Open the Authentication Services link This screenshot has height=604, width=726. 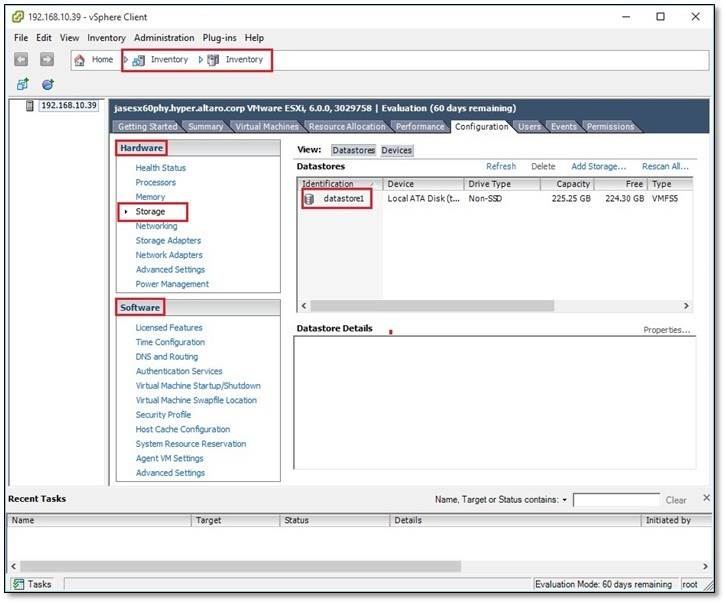coord(179,371)
